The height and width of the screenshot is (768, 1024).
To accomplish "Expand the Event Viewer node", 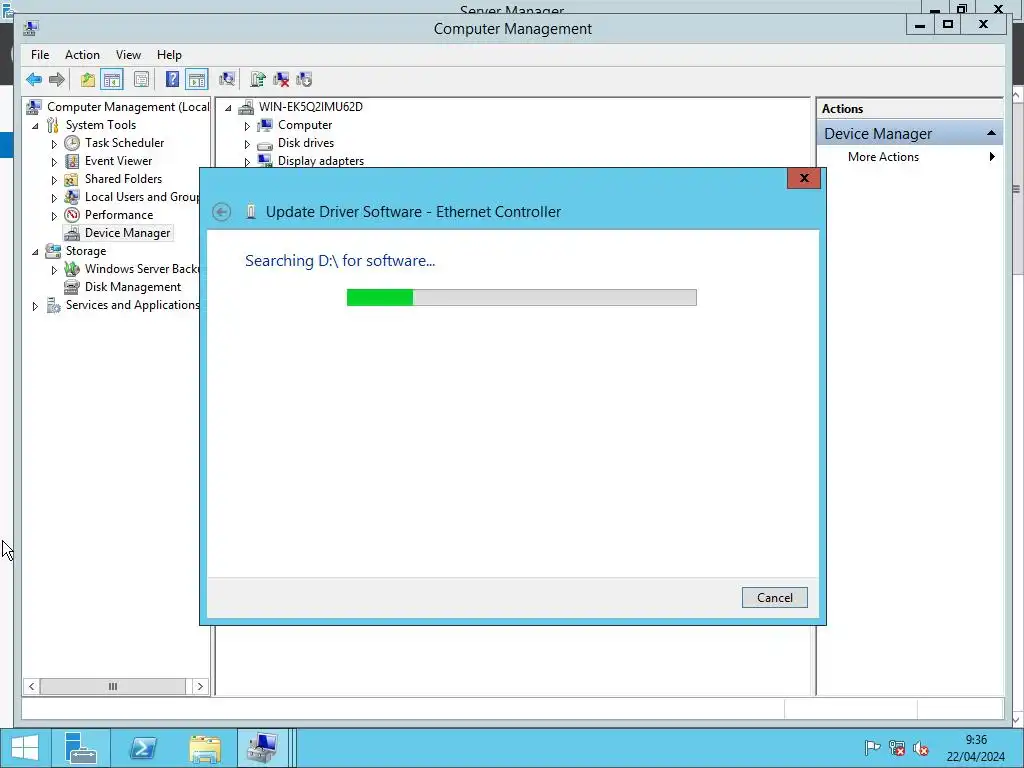I will pos(54,161).
